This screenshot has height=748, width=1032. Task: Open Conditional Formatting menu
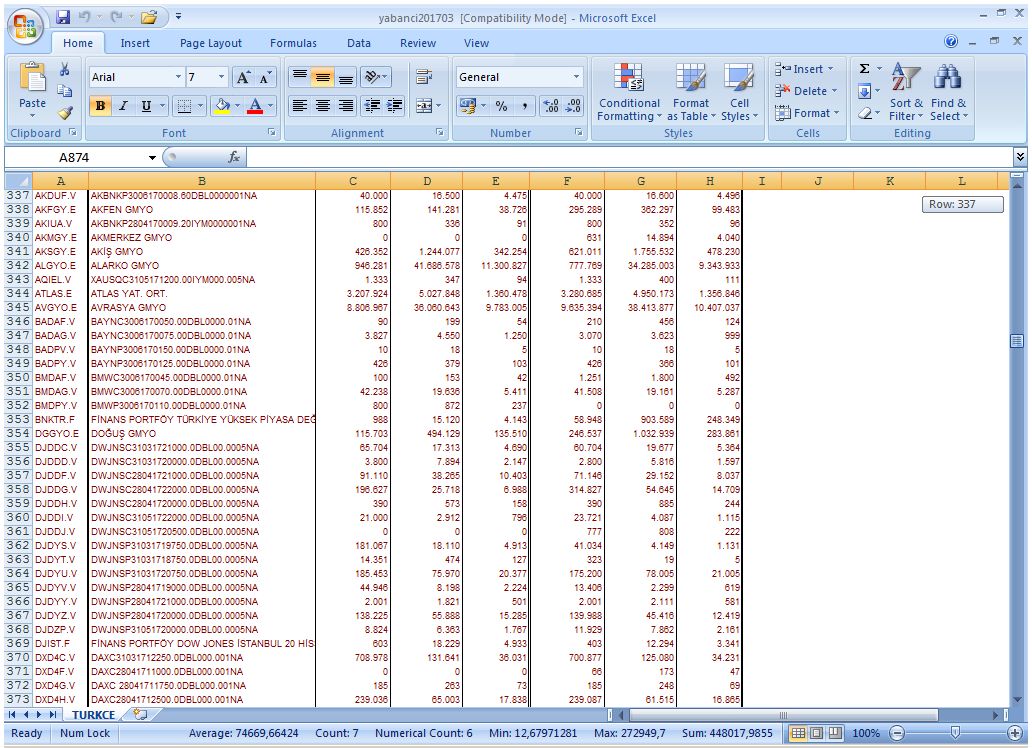click(629, 92)
